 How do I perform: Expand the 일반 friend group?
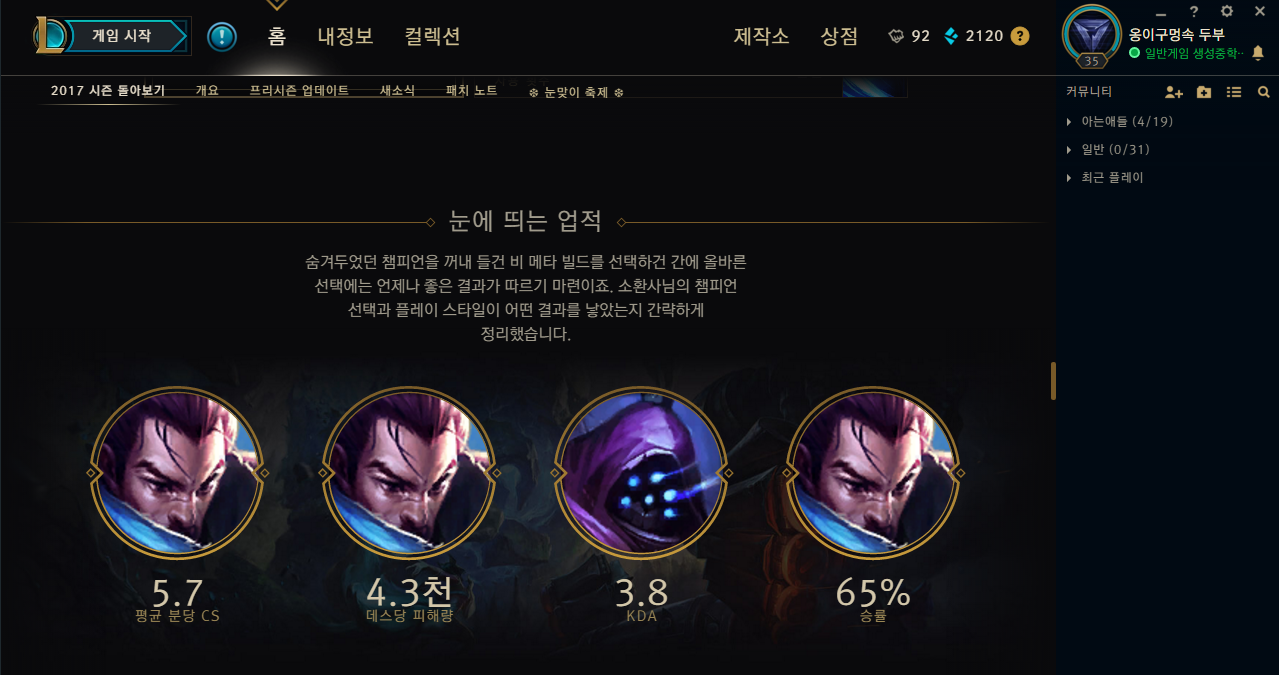[x=1110, y=149]
